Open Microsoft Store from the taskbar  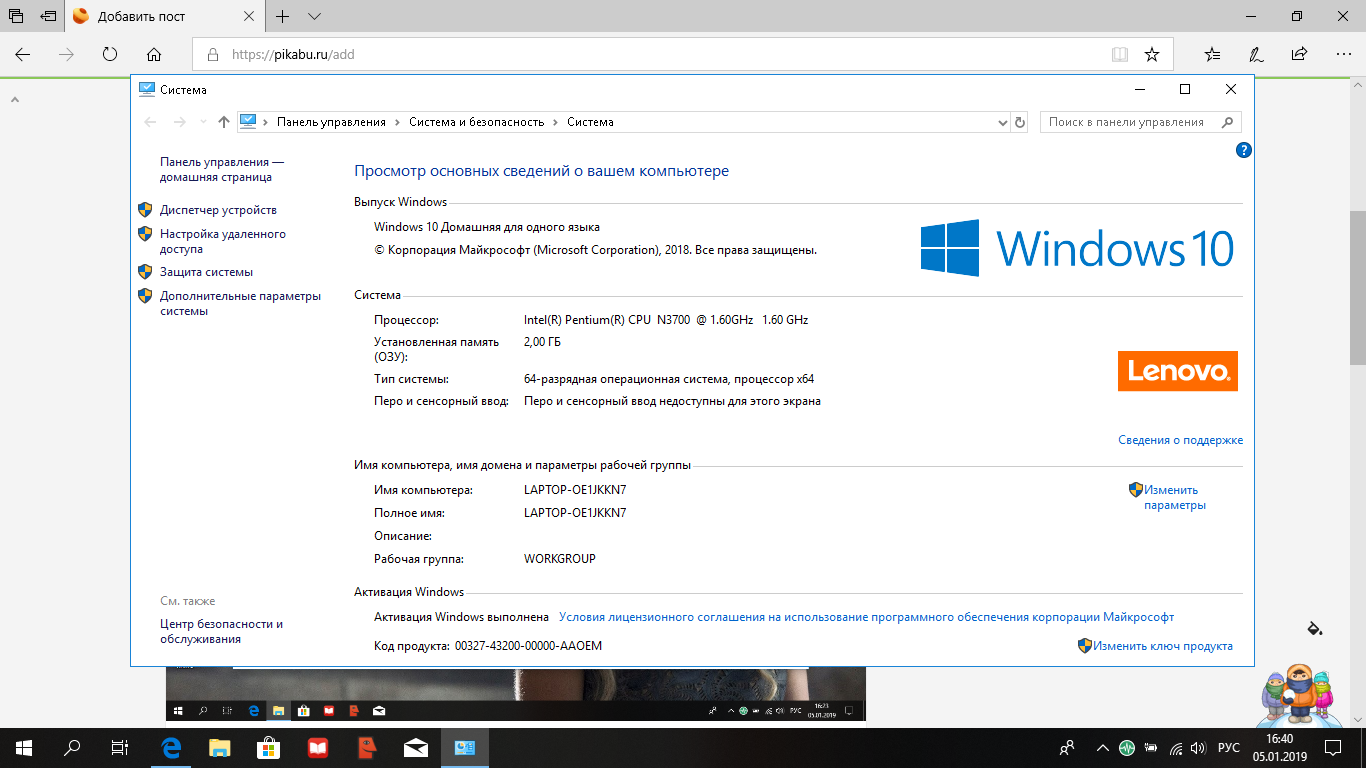pos(268,747)
